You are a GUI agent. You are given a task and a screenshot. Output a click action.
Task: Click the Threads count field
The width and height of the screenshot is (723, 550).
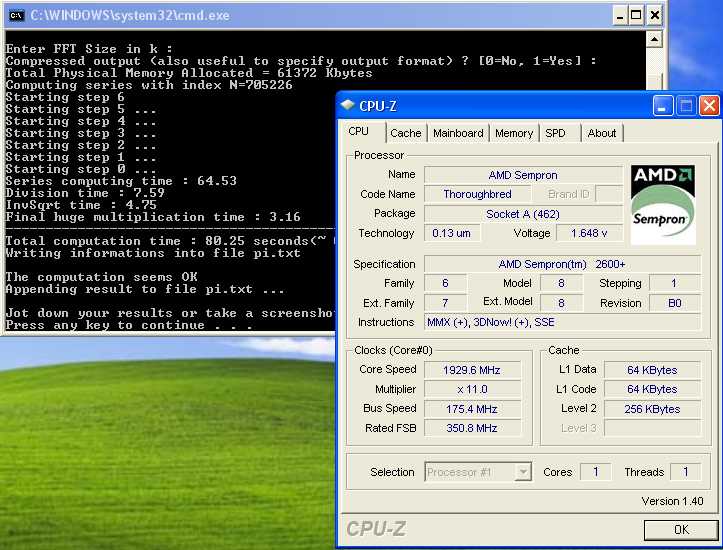pyautogui.click(x=685, y=472)
